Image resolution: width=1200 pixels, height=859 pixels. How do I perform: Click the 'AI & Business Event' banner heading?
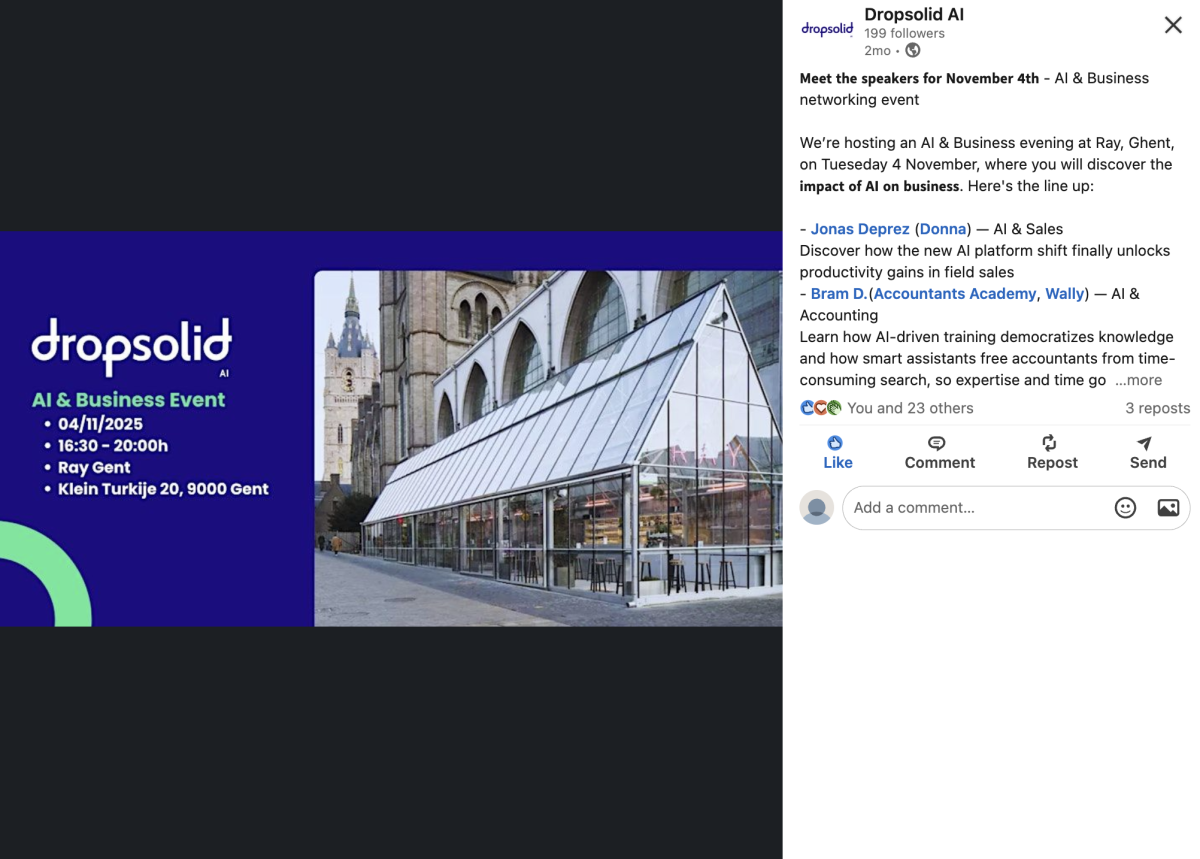point(128,399)
